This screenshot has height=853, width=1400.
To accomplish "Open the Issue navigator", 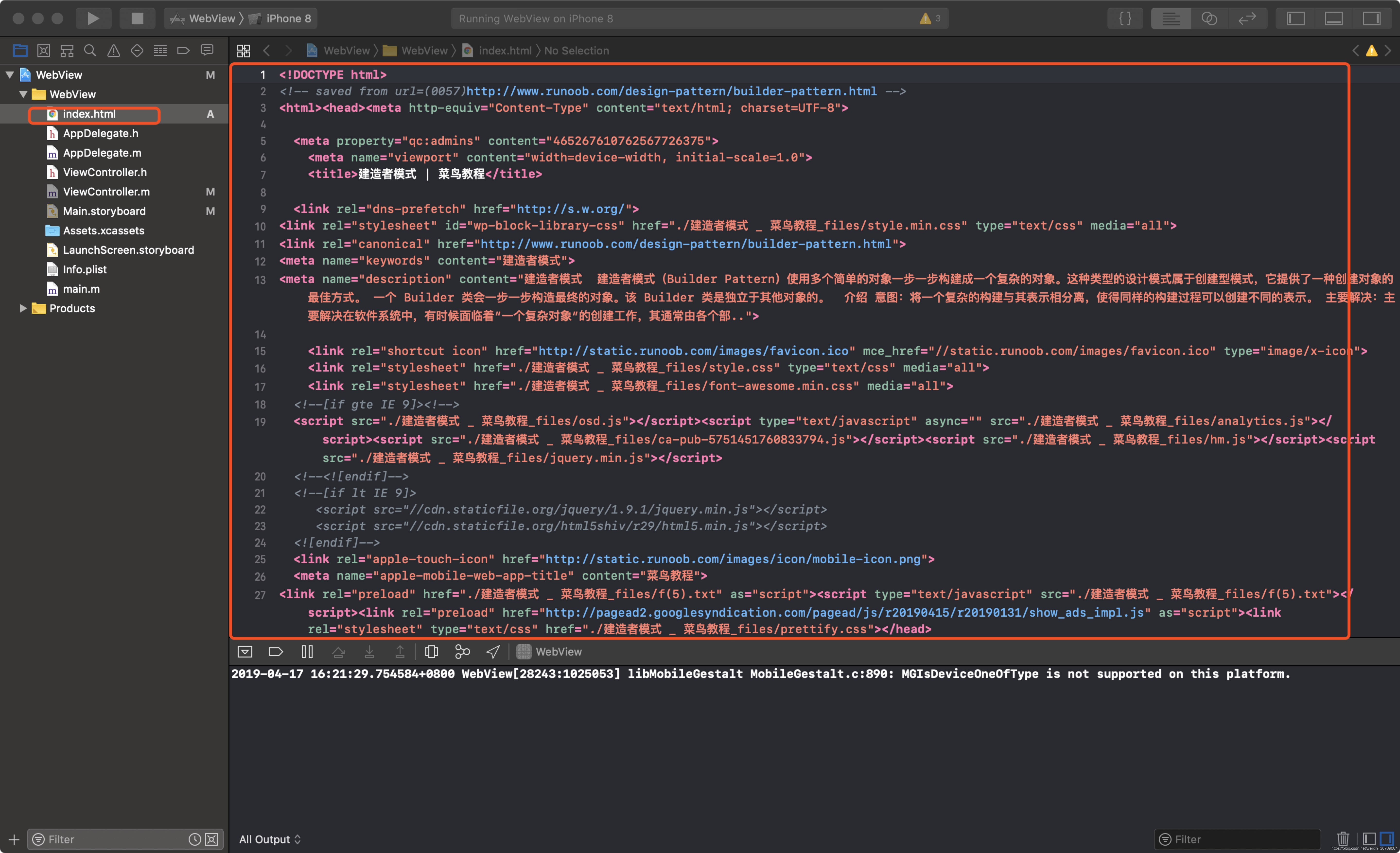I will coord(114,51).
